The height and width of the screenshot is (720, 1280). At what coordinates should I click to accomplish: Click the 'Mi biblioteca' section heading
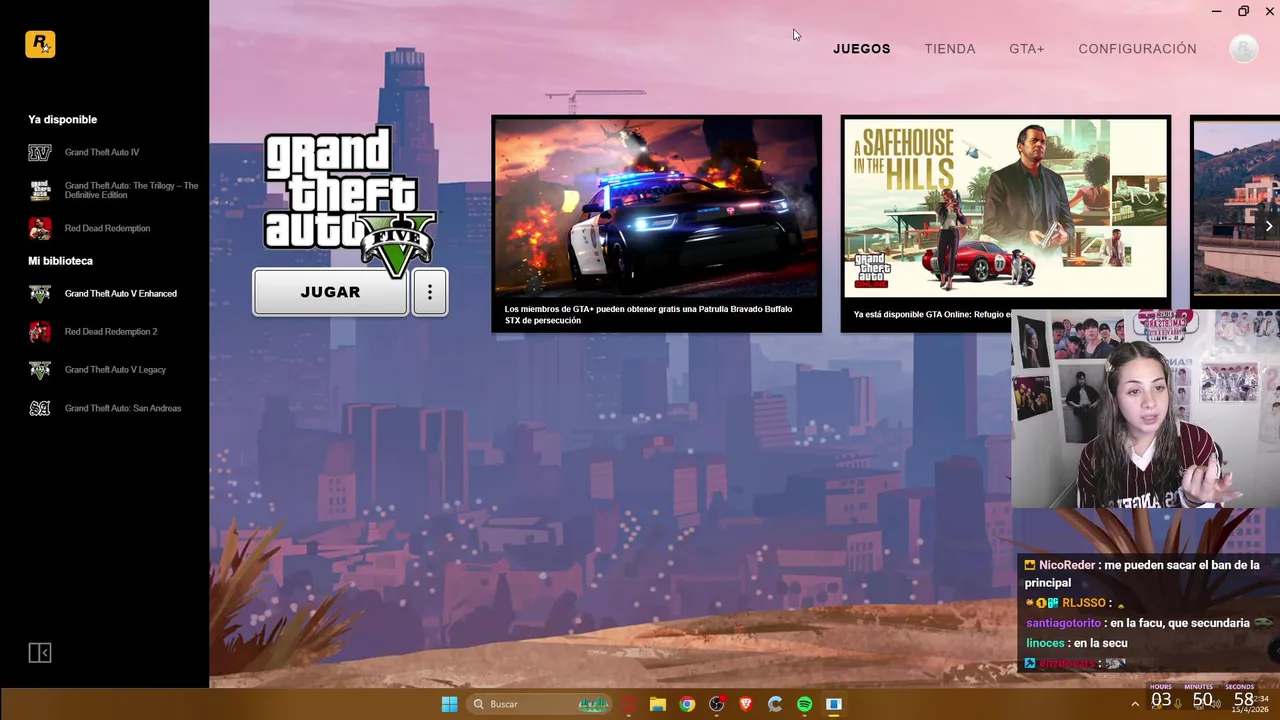pyautogui.click(x=60, y=261)
